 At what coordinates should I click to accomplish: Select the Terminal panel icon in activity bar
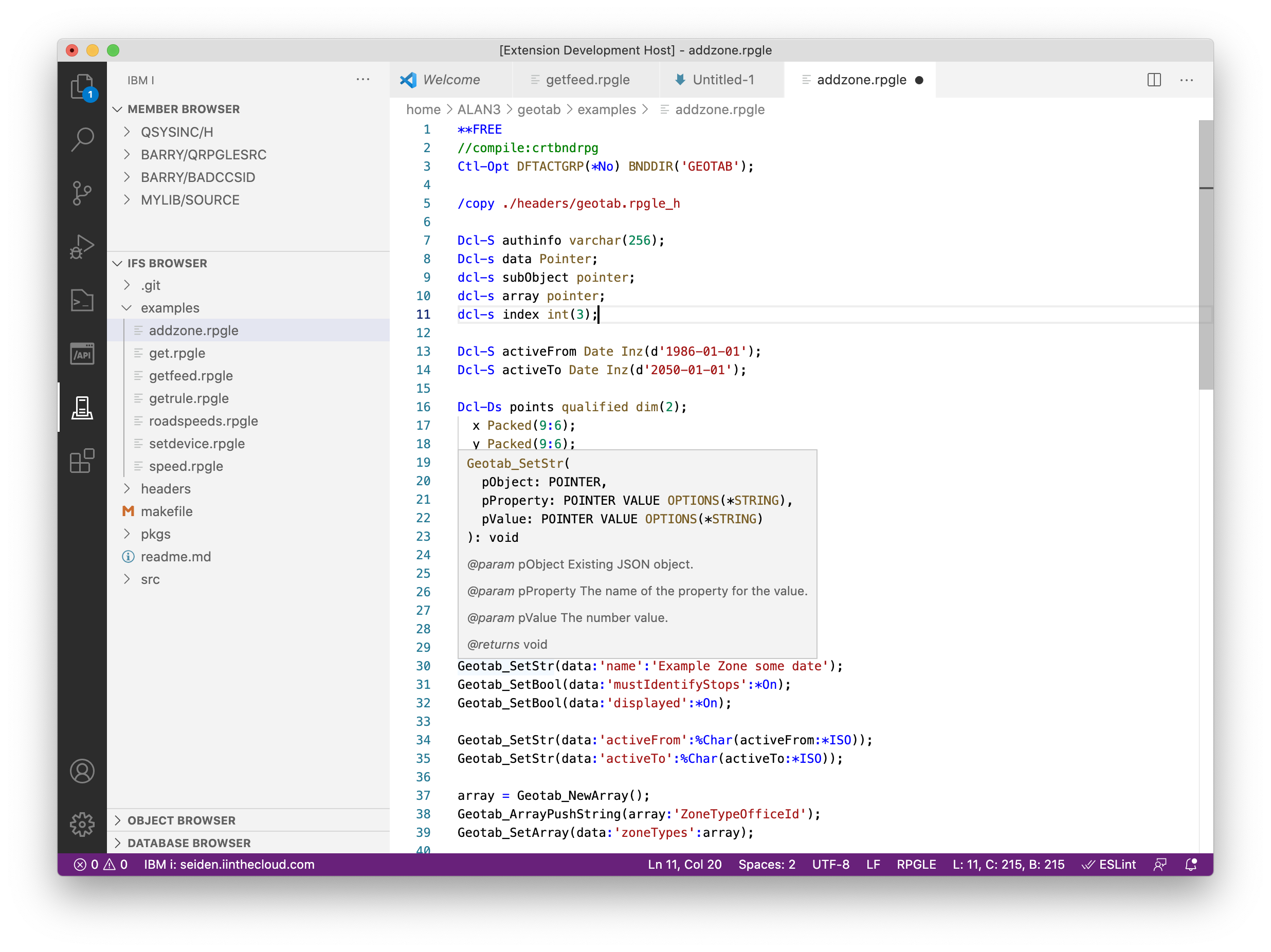82,300
